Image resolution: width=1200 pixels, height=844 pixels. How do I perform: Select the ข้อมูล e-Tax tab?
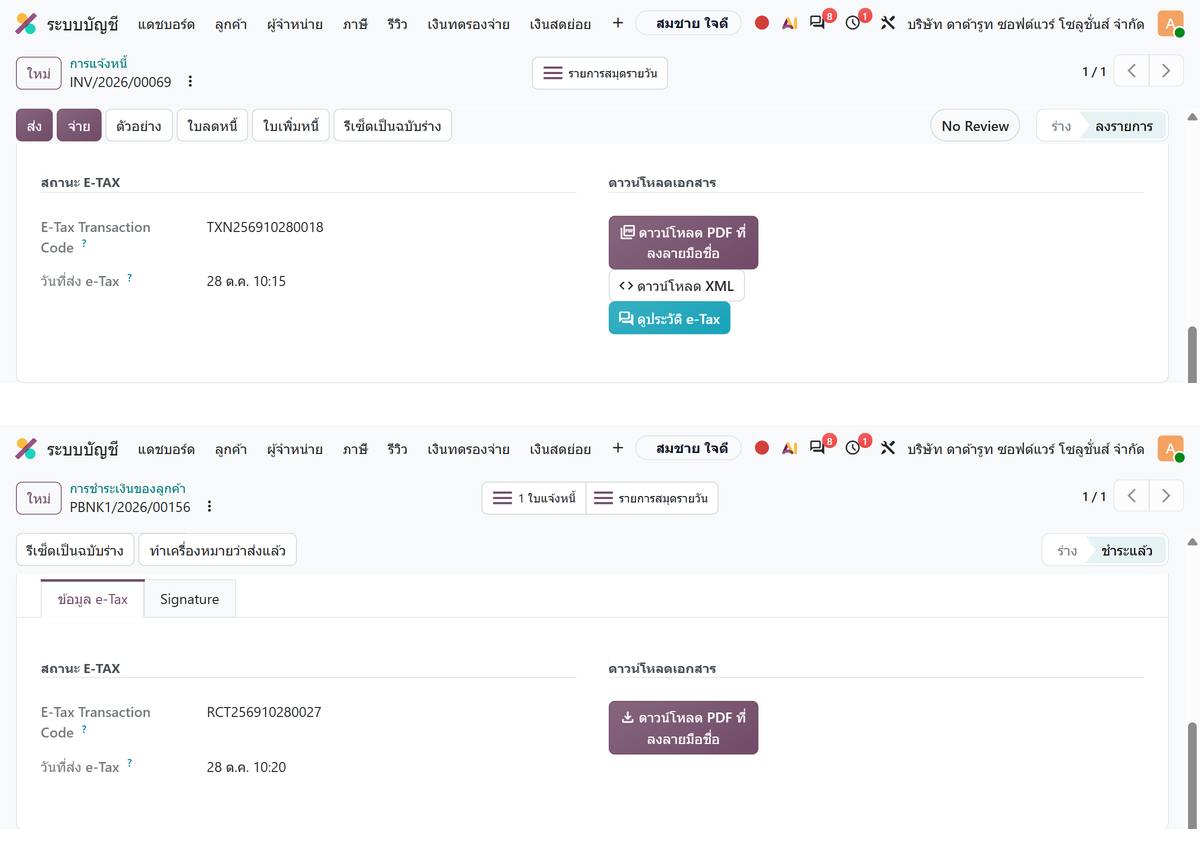(x=93, y=599)
